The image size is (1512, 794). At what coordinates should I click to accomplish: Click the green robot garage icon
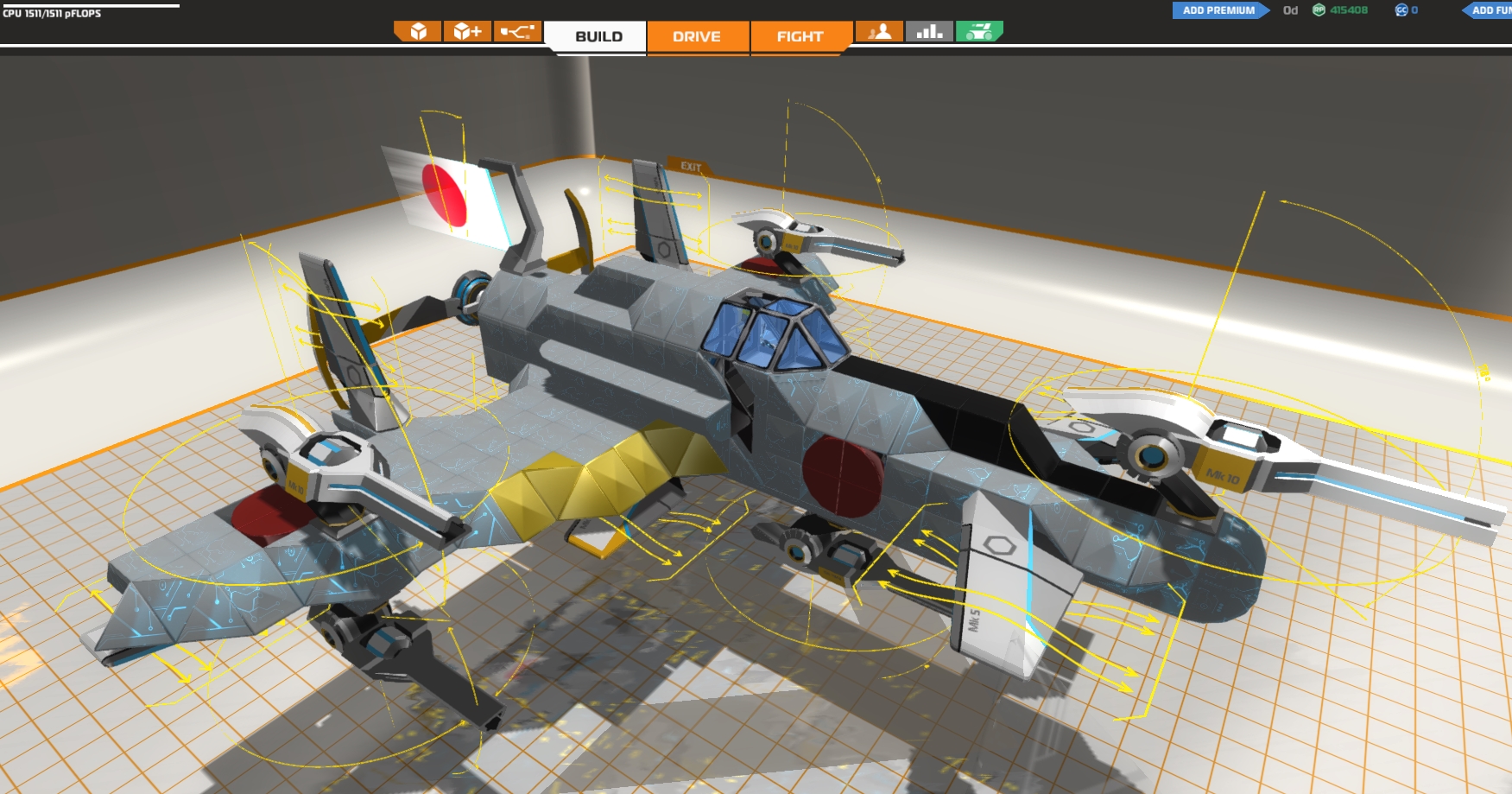(x=979, y=32)
